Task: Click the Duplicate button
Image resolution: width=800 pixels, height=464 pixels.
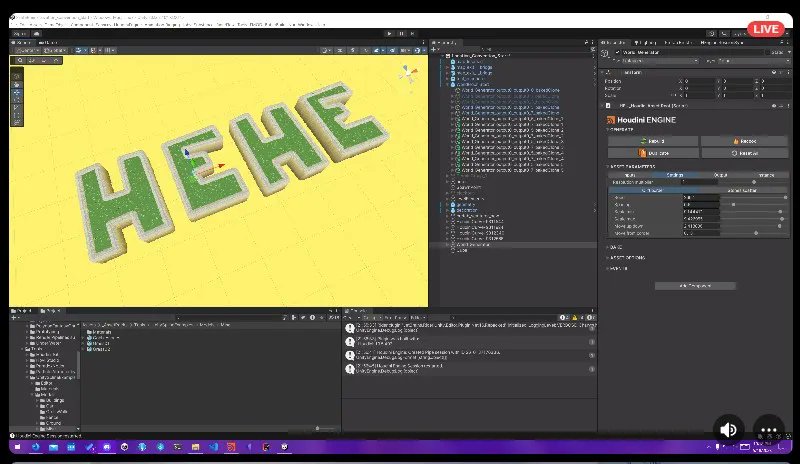Action: 653,153
